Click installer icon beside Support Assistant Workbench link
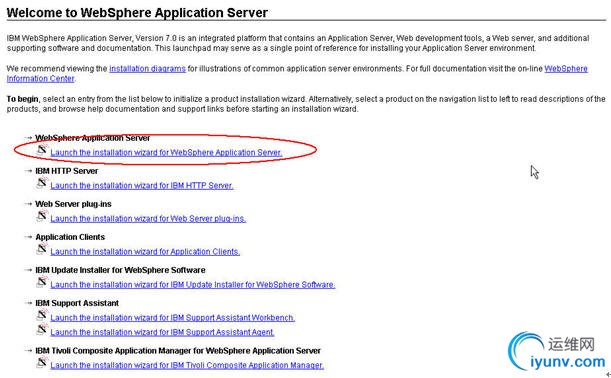Screen dimensions: 611x378 pyautogui.click(x=42, y=315)
